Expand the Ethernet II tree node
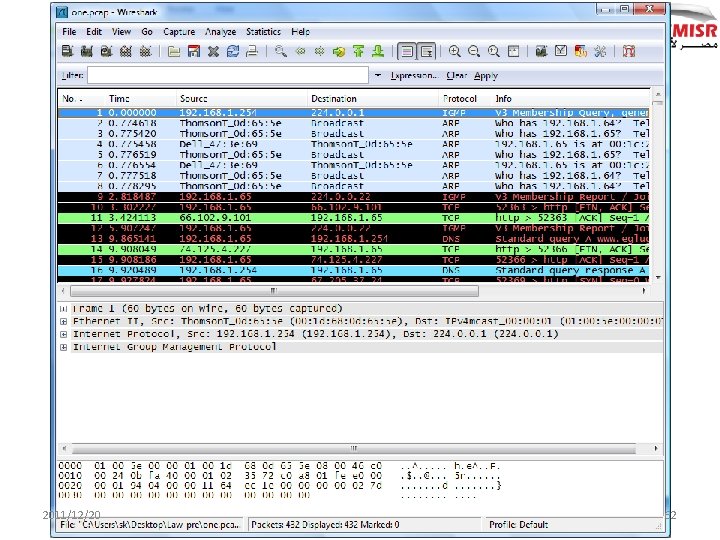This screenshot has width=720, height=540. (x=64, y=321)
